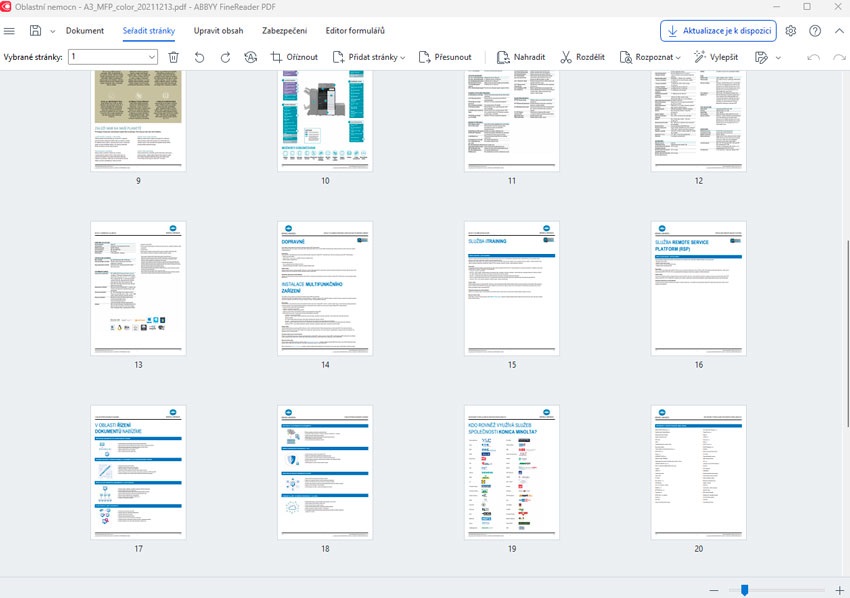Select page 17 thumbnail
This screenshot has height=598, width=850.
click(x=138, y=472)
